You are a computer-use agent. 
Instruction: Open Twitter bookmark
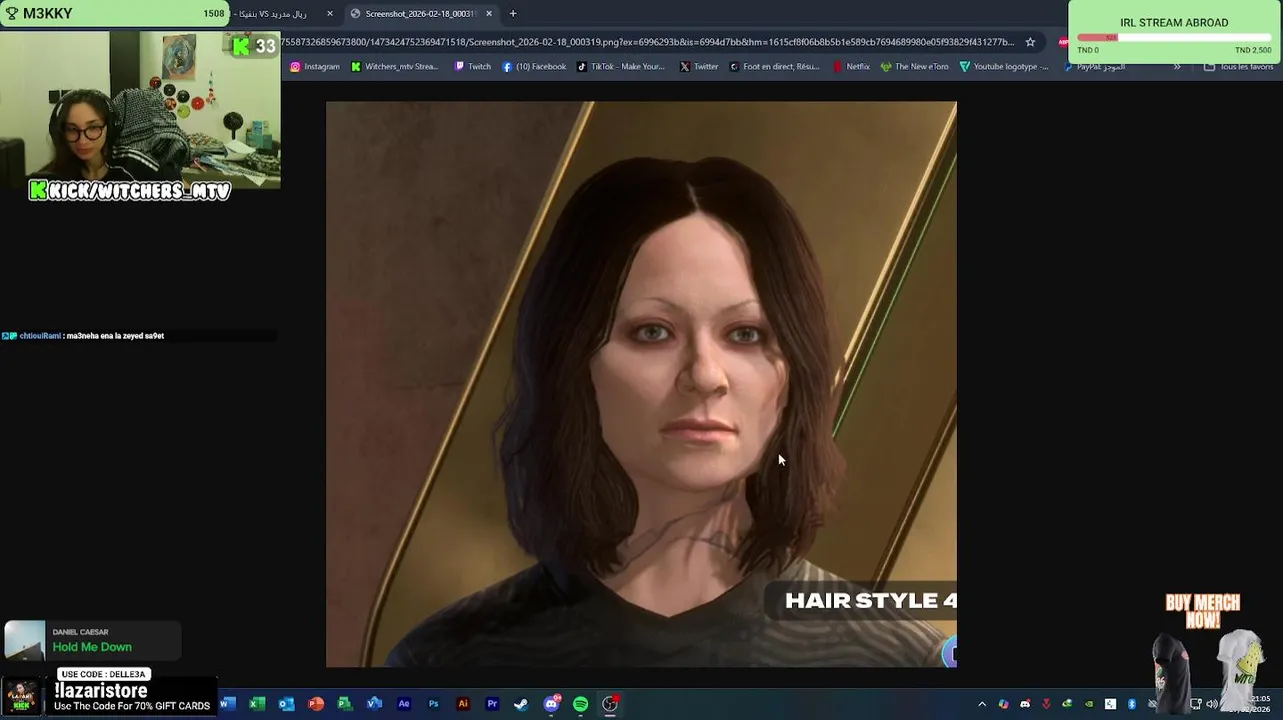click(699, 67)
